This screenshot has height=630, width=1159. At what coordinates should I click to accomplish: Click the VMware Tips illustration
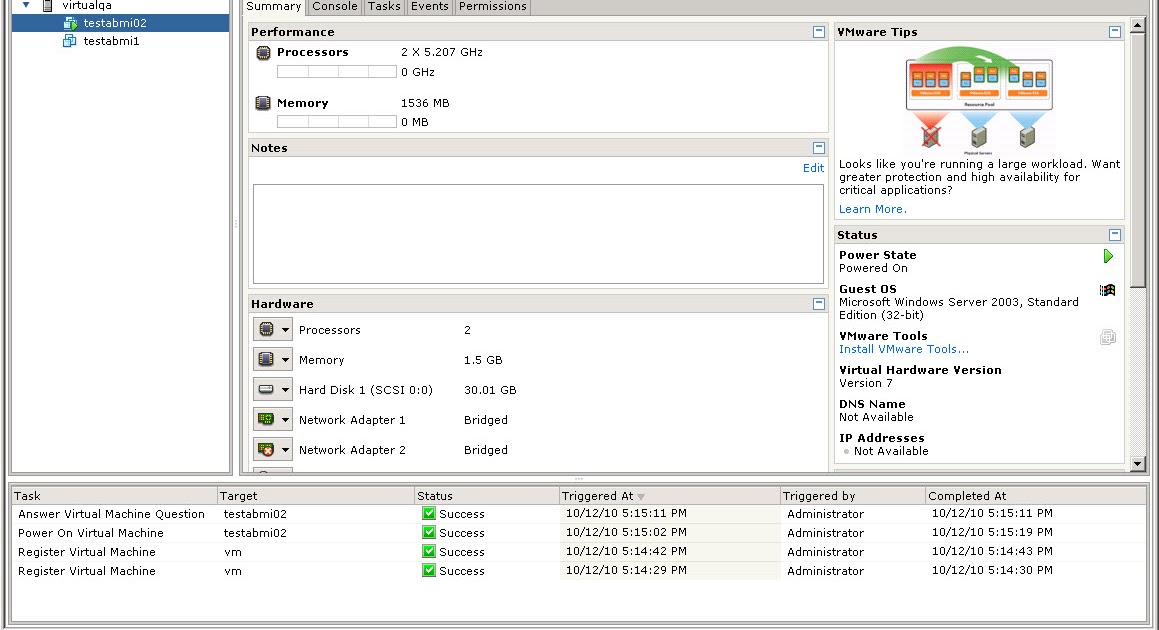(x=979, y=100)
